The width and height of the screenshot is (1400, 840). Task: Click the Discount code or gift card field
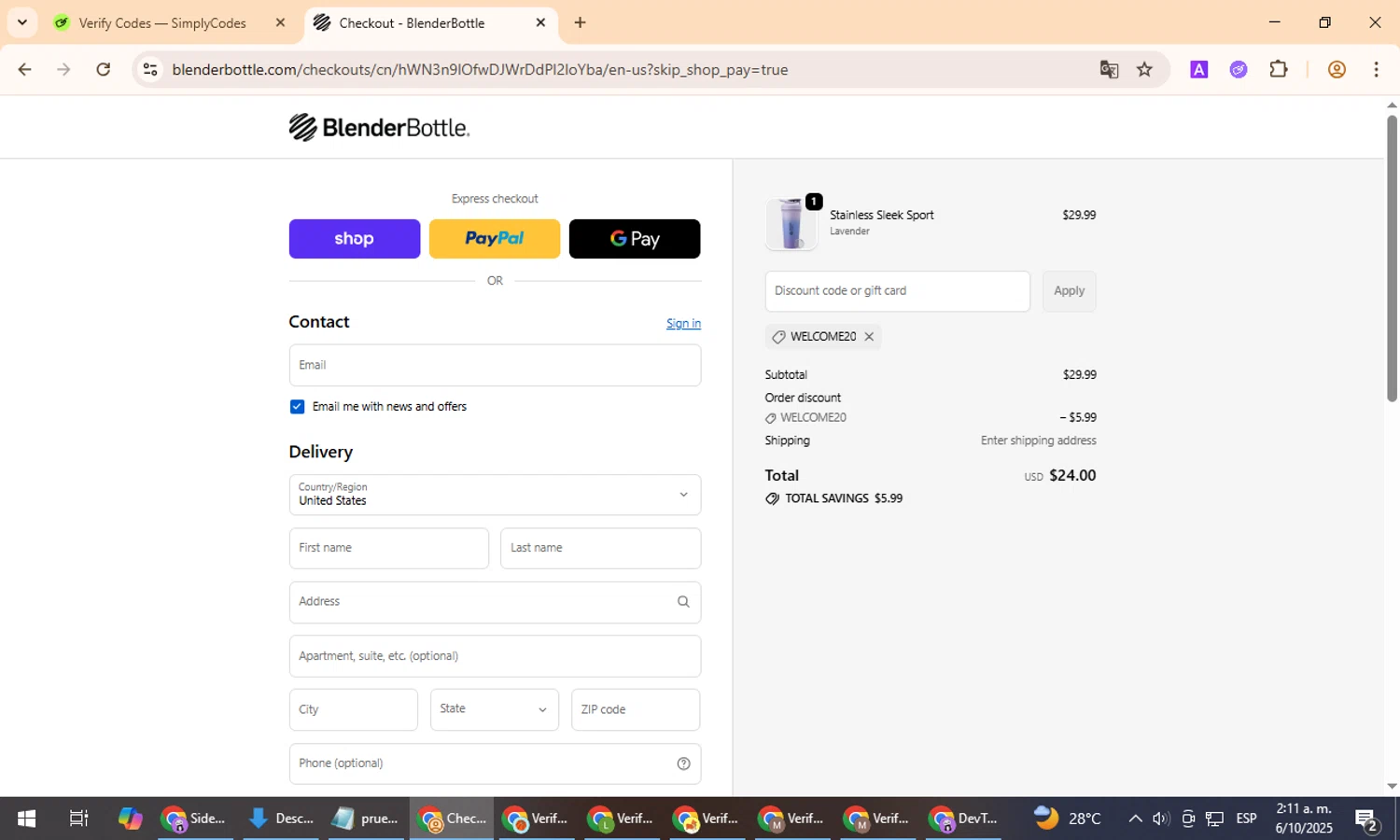coord(897,291)
